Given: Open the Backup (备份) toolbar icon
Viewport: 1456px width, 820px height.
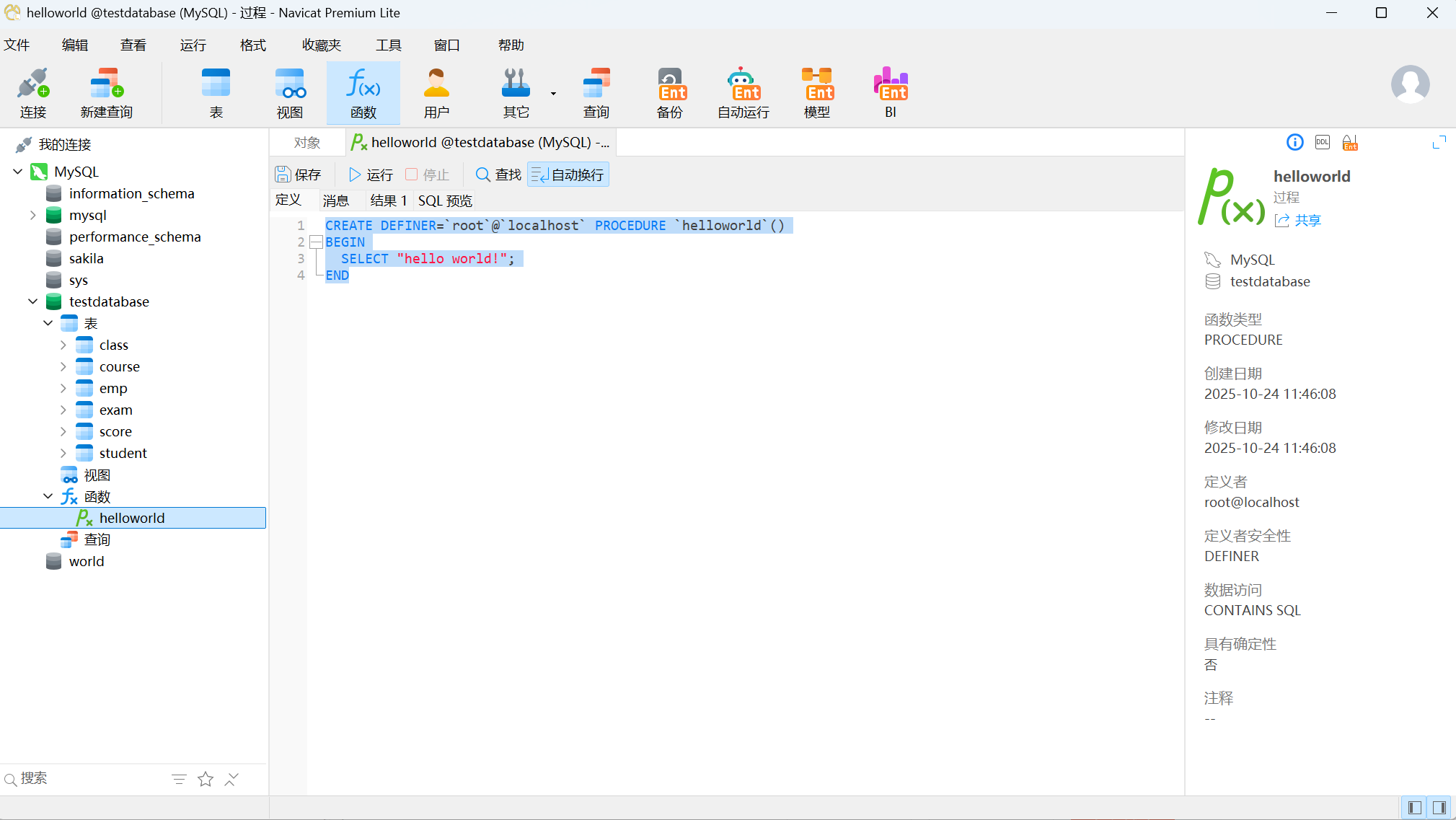Looking at the screenshot, I should pyautogui.click(x=670, y=84).
